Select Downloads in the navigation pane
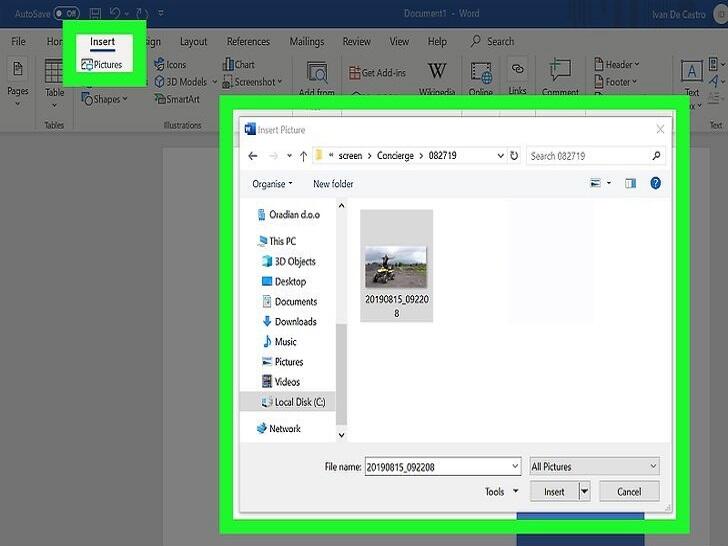728x546 pixels. [x=295, y=322]
